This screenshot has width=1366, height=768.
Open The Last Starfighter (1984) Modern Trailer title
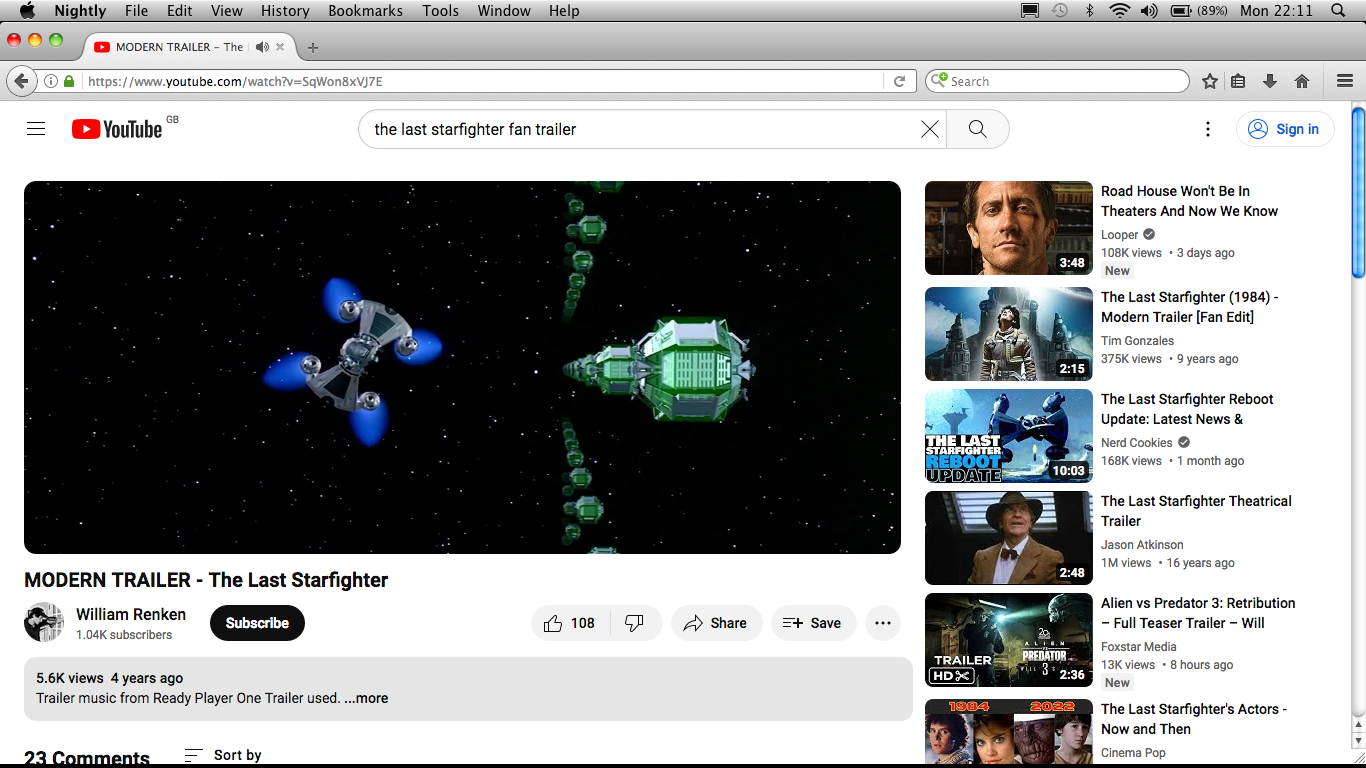pyautogui.click(x=1190, y=307)
